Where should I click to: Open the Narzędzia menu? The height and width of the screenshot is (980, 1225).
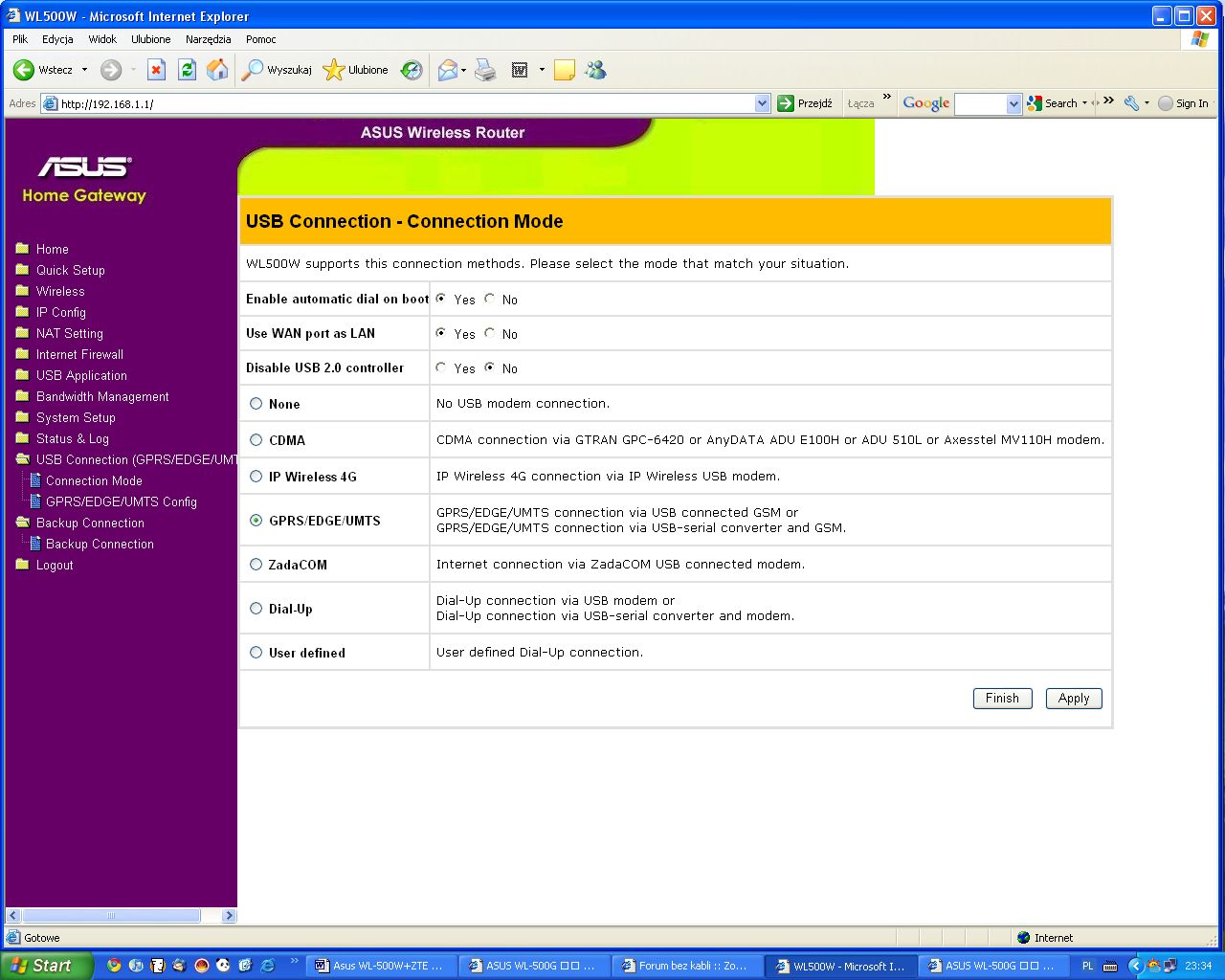click(209, 39)
